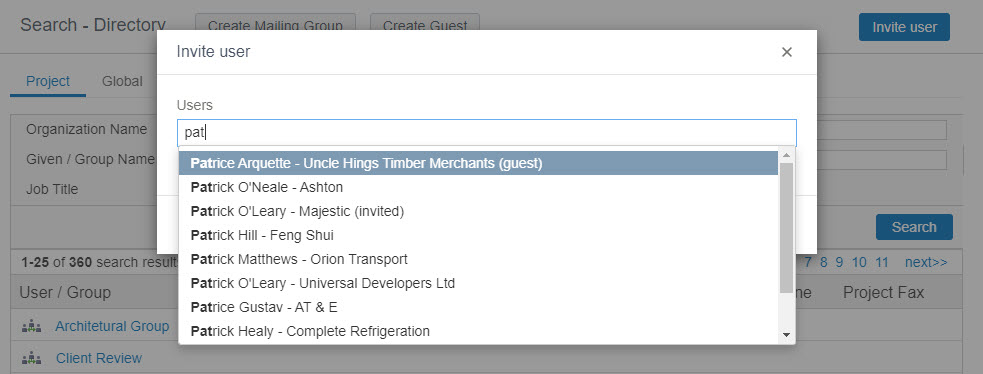Click the Architetural Group icon
The height and width of the screenshot is (374, 983).
point(31,326)
